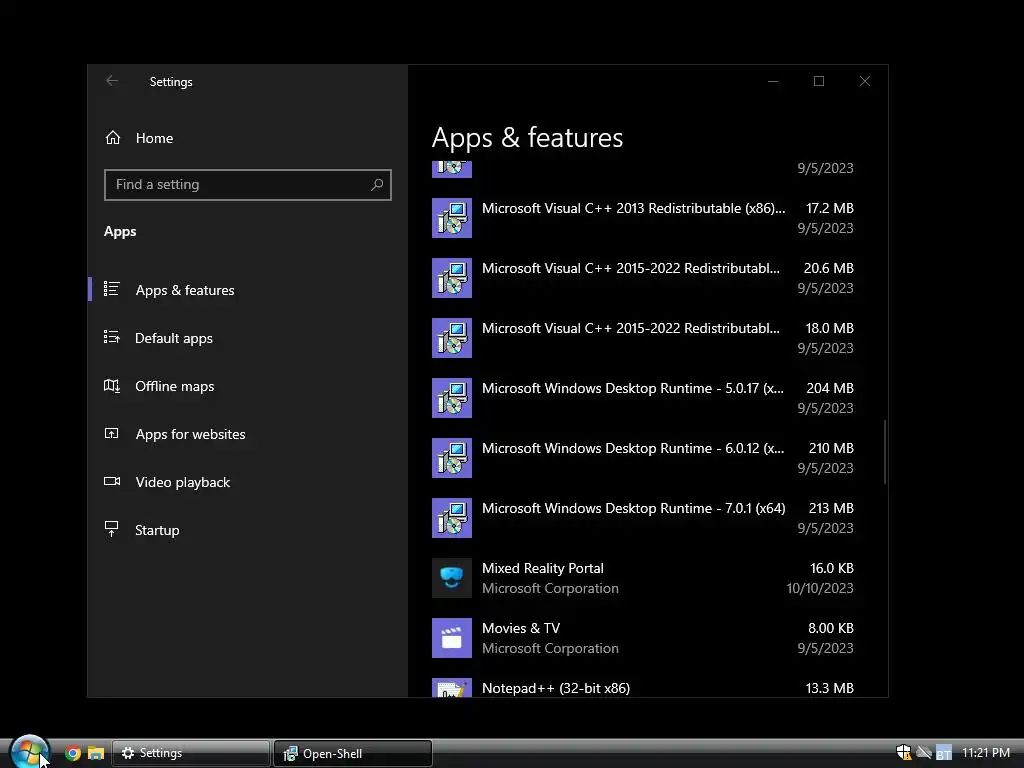Click the back arrow in Settings header
This screenshot has width=1024, height=768.
pyautogui.click(x=112, y=80)
